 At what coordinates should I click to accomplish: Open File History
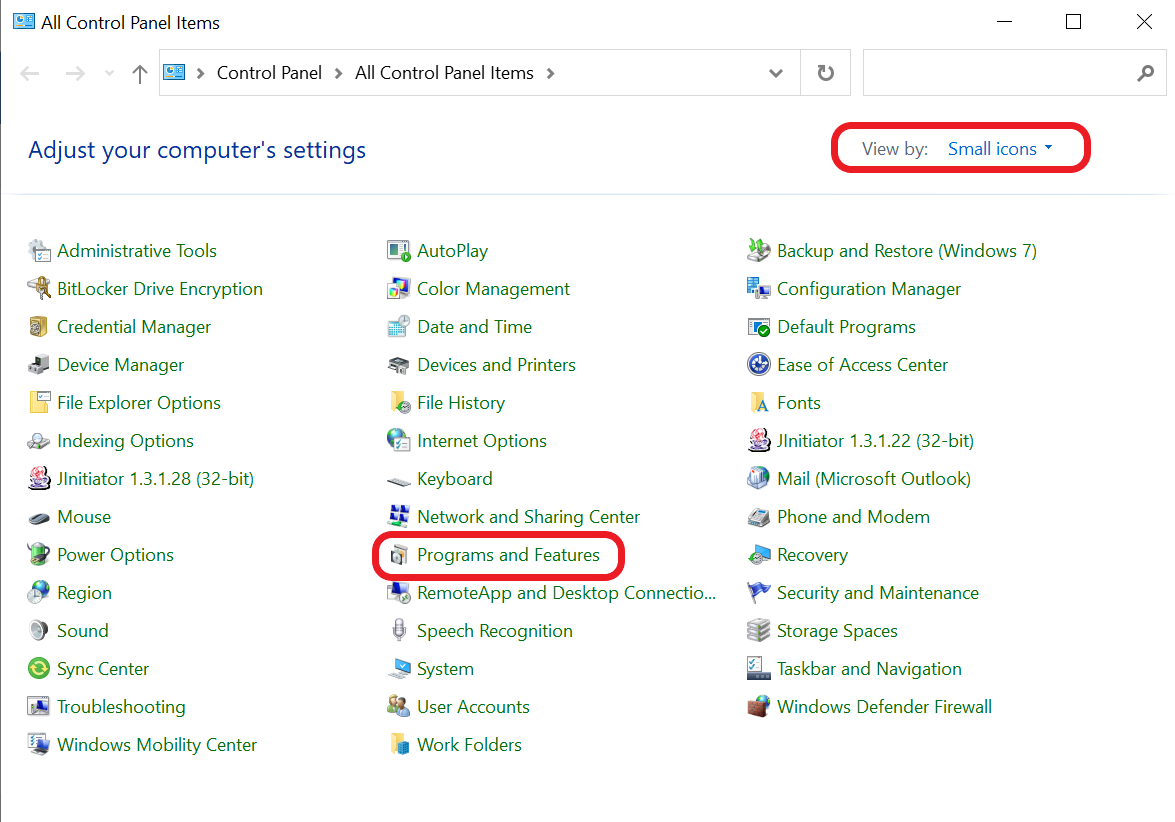pyautogui.click(x=459, y=402)
